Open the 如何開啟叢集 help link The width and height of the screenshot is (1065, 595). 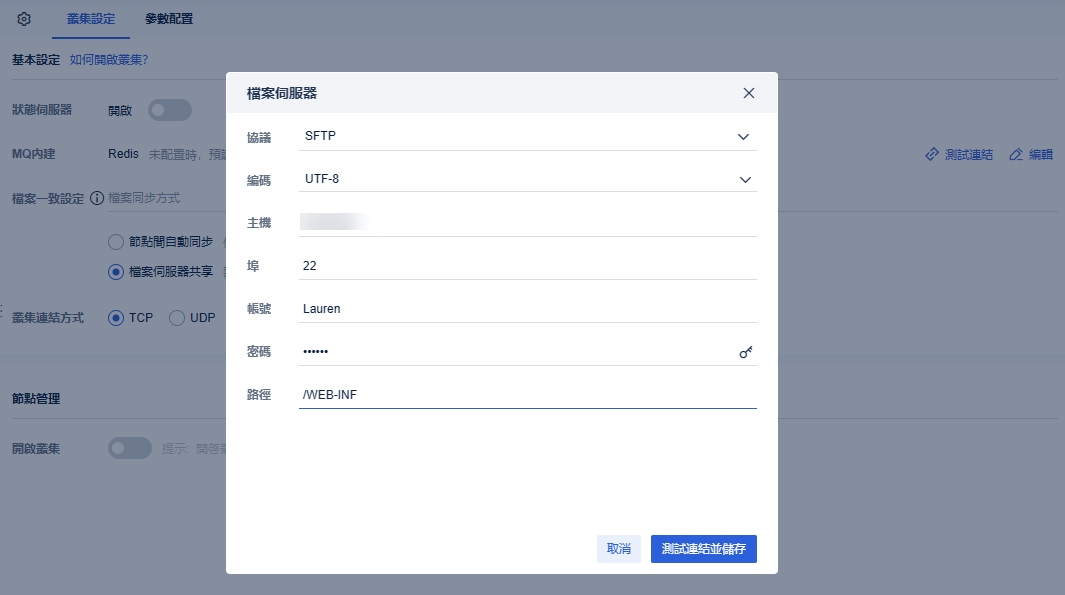click(x=106, y=59)
